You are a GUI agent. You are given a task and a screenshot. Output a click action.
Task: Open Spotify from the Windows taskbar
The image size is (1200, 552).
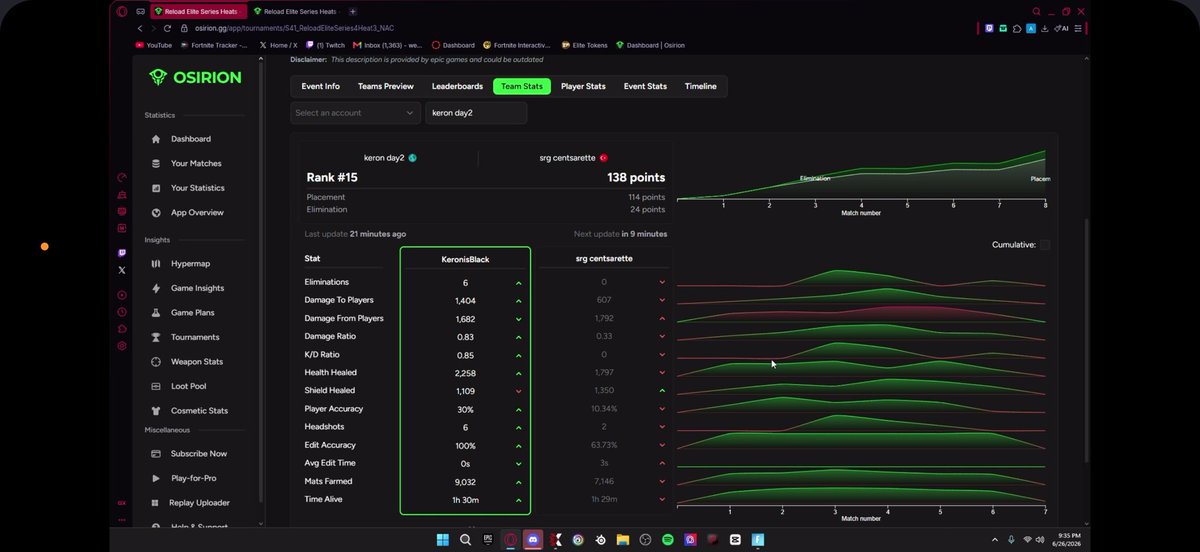(667, 539)
